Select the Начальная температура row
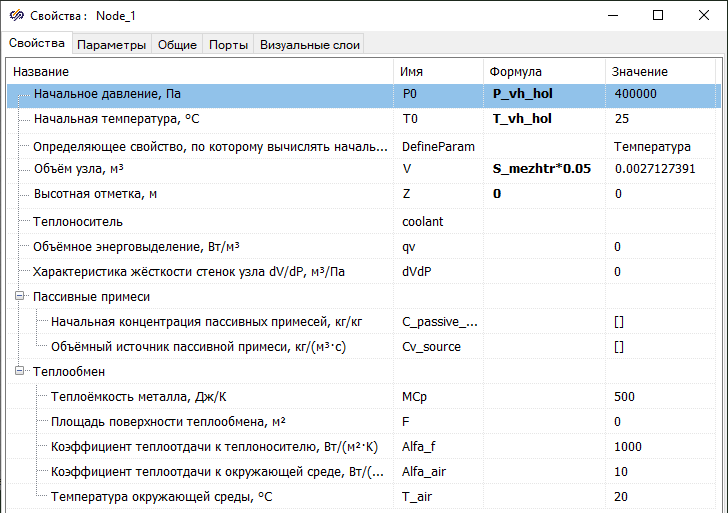728x513 pixels. point(200,119)
